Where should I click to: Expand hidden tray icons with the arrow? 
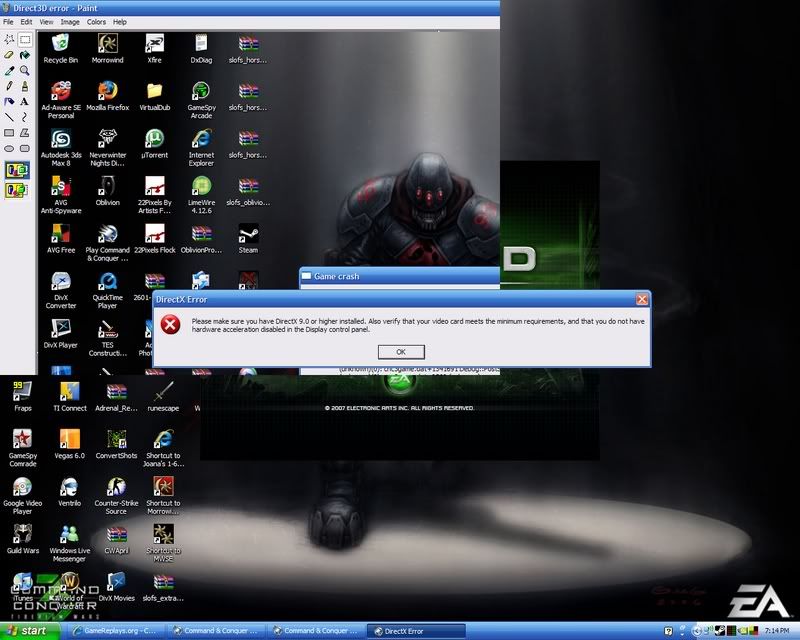(x=695, y=631)
